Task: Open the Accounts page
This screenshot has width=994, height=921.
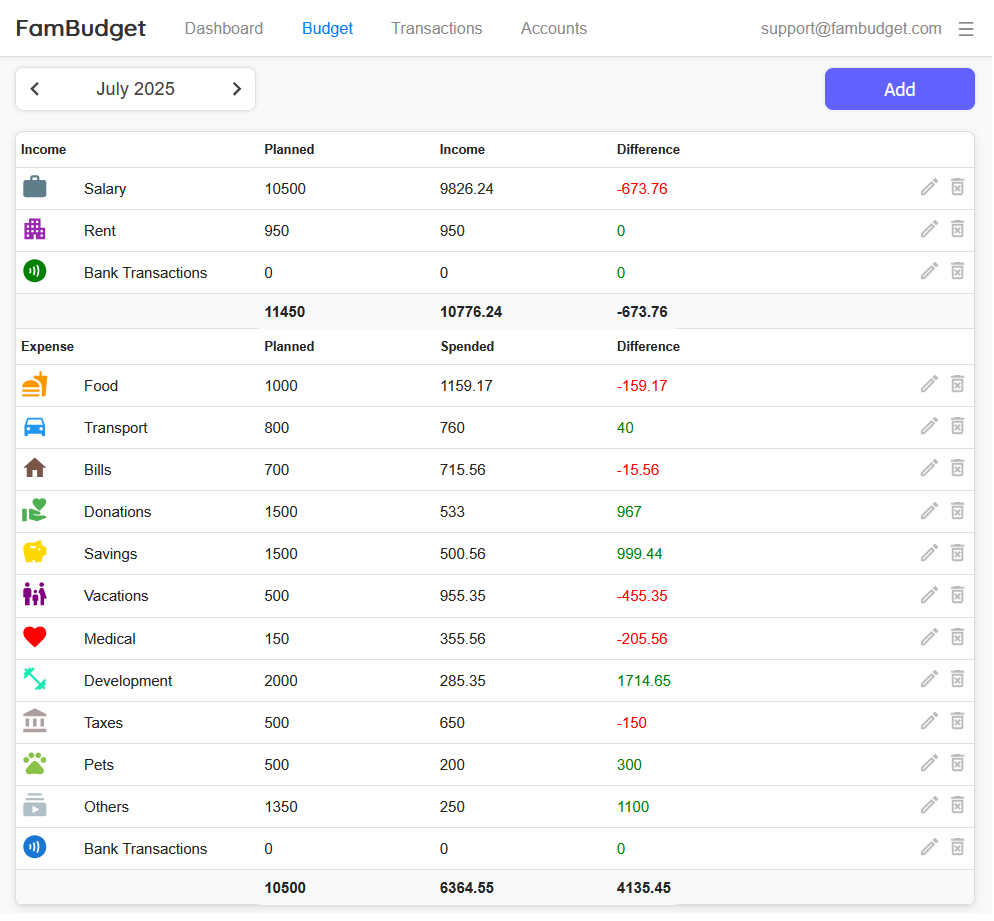Action: click(553, 29)
